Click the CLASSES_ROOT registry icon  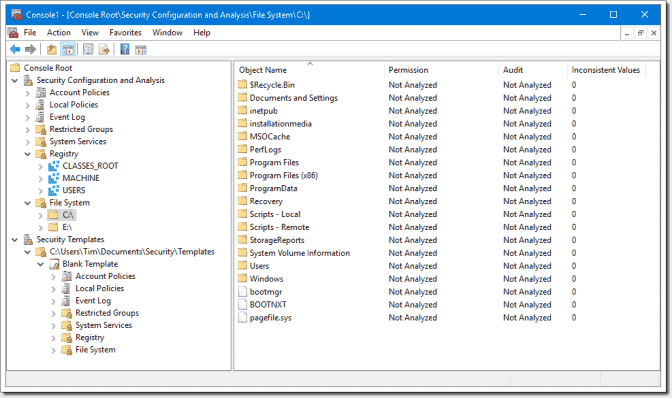click(54, 166)
